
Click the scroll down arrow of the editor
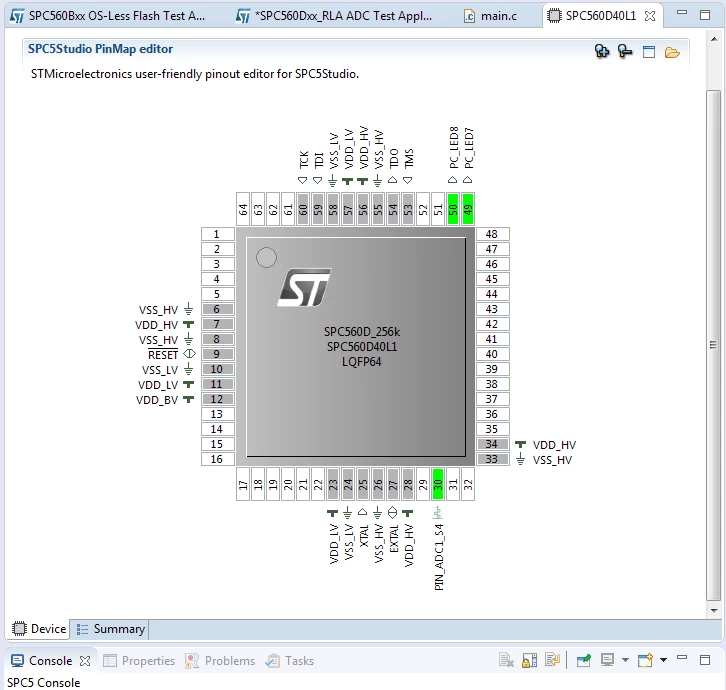[x=714, y=610]
